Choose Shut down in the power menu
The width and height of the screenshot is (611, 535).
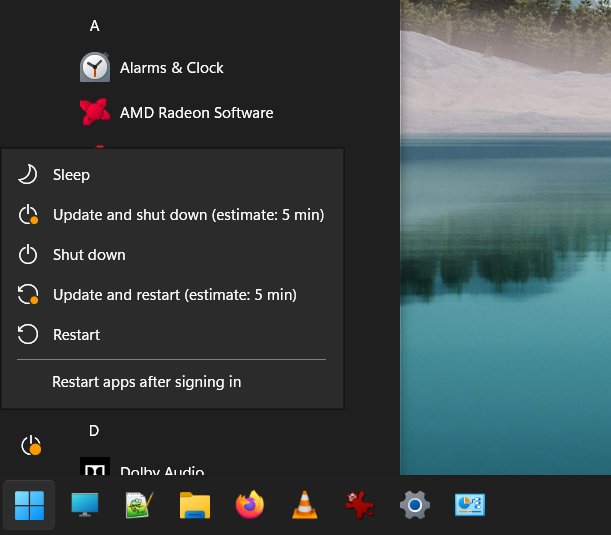[89, 255]
